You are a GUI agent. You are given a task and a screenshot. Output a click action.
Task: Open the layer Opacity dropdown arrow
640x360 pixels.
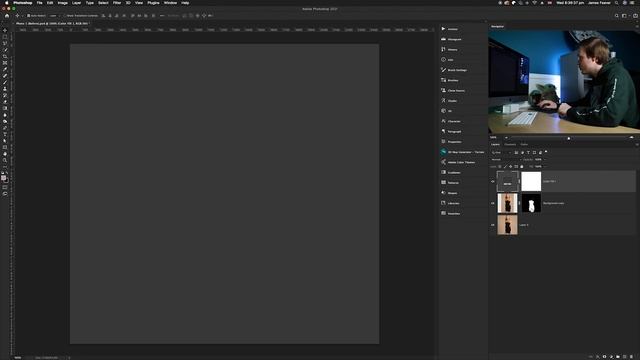coord(545,160)
